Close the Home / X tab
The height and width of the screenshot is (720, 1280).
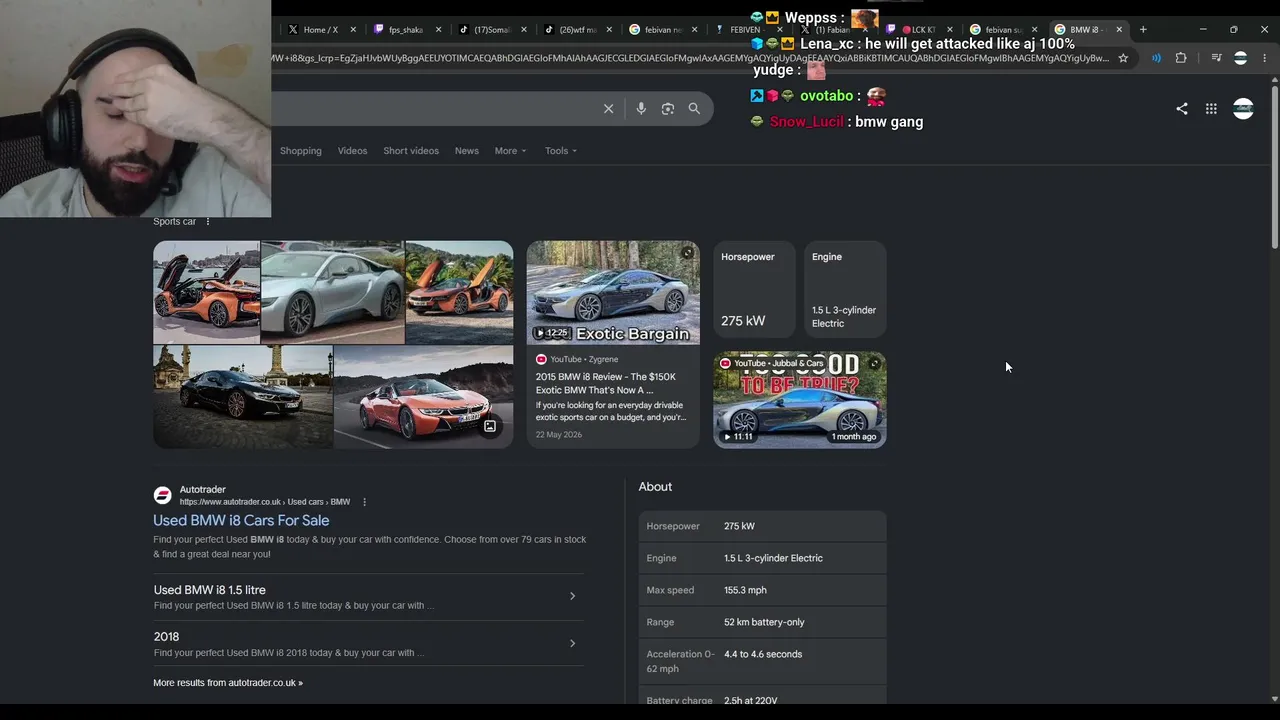click(353, 30)
